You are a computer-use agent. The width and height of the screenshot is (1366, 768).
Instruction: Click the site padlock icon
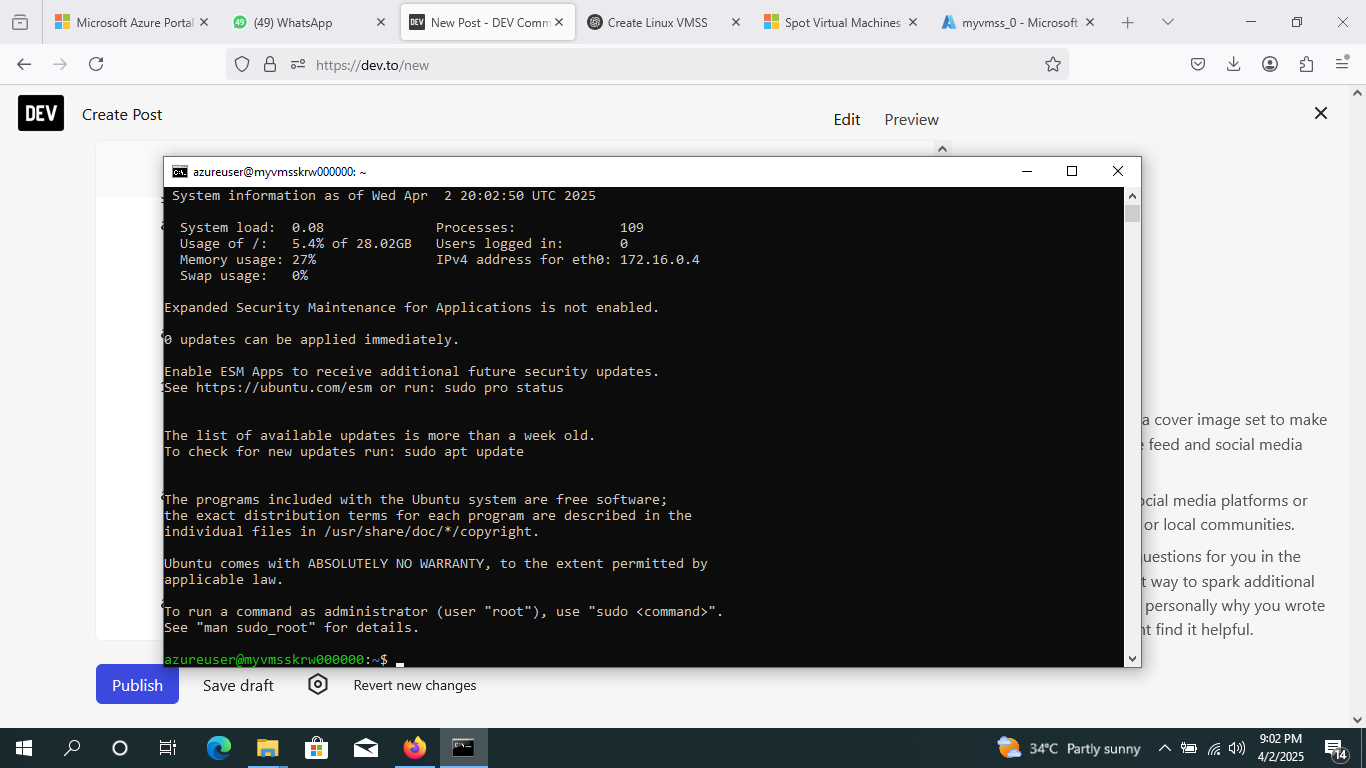click(269, 64)
